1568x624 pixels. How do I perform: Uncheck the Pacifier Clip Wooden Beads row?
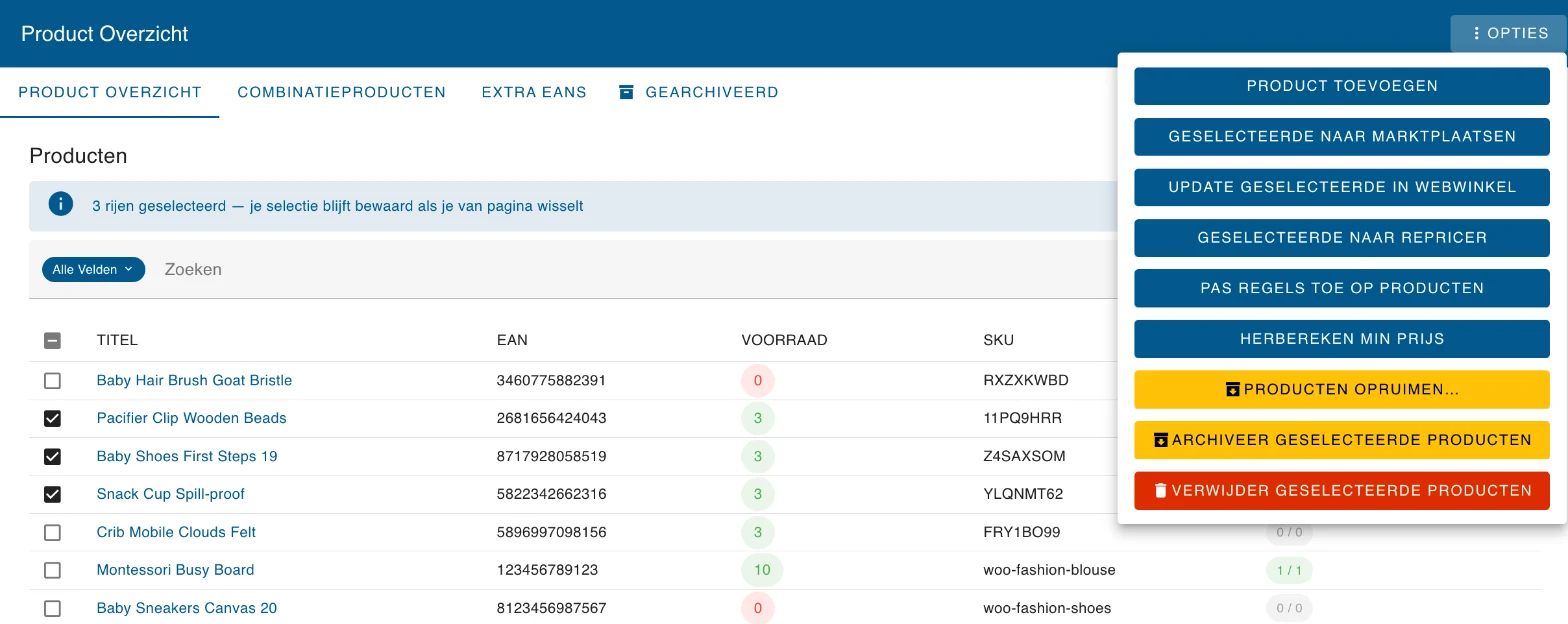pos(53,418)
